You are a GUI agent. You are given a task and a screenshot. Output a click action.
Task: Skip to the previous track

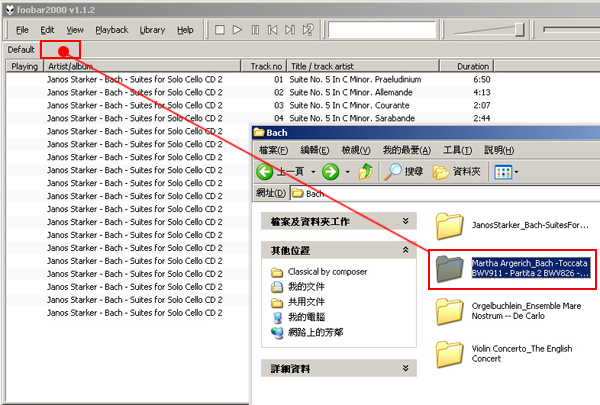pos(272,30)
